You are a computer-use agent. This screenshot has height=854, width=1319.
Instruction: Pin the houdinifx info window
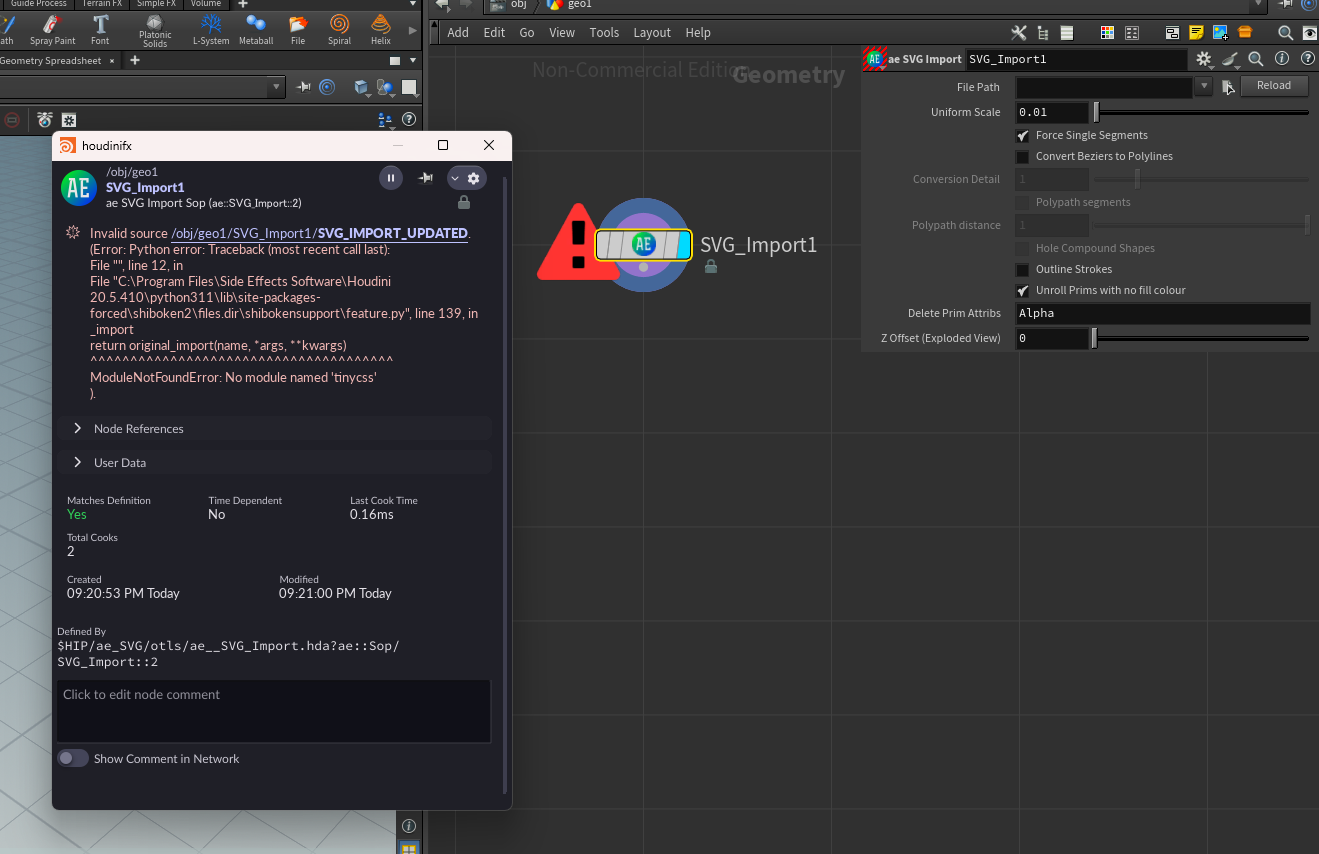click(426, 178)
